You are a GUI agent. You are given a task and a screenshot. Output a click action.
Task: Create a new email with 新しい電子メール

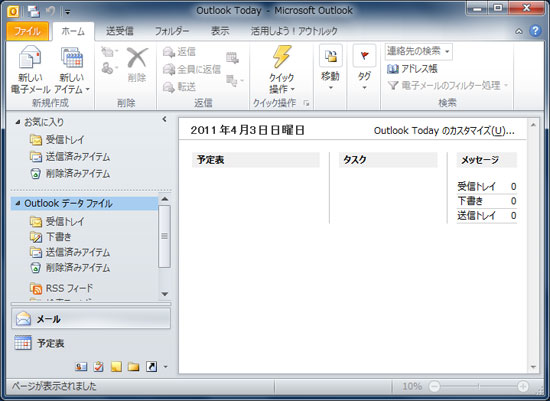(x=31, y=70)
